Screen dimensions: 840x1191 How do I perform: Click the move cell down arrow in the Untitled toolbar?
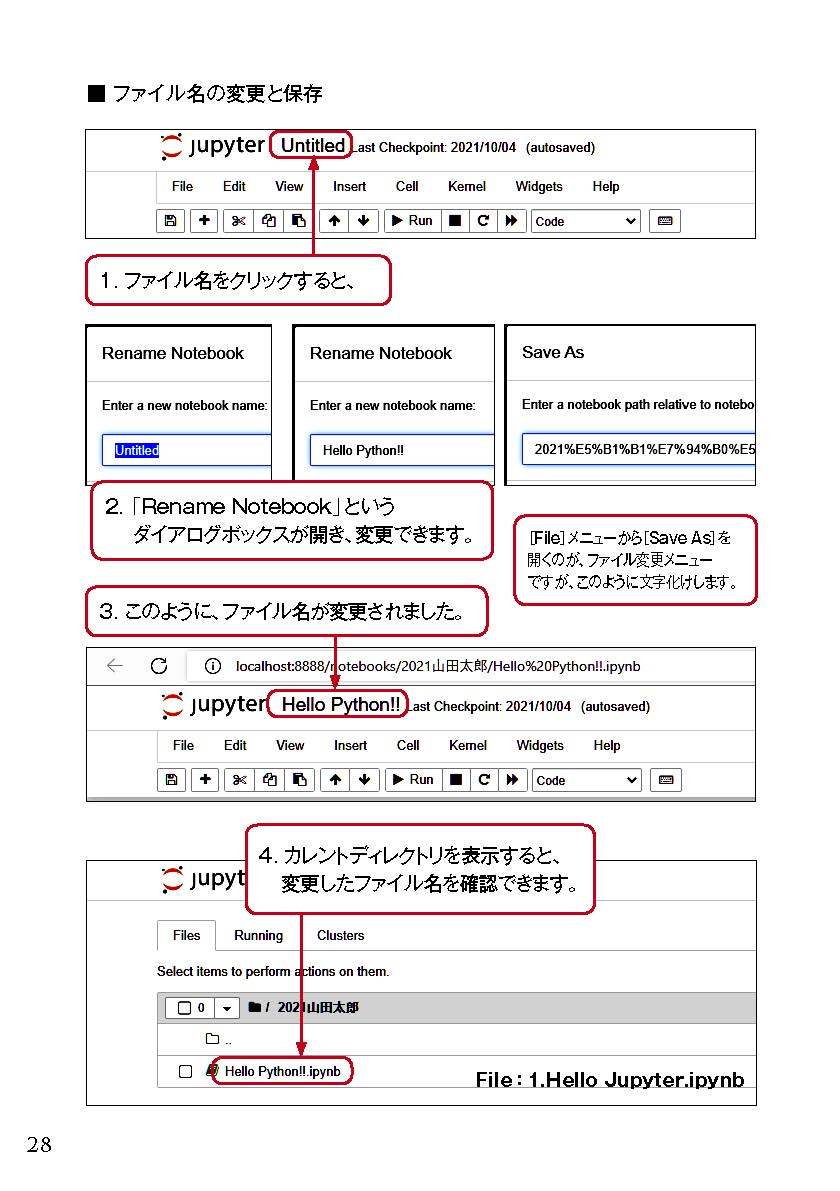click(363, 221)
